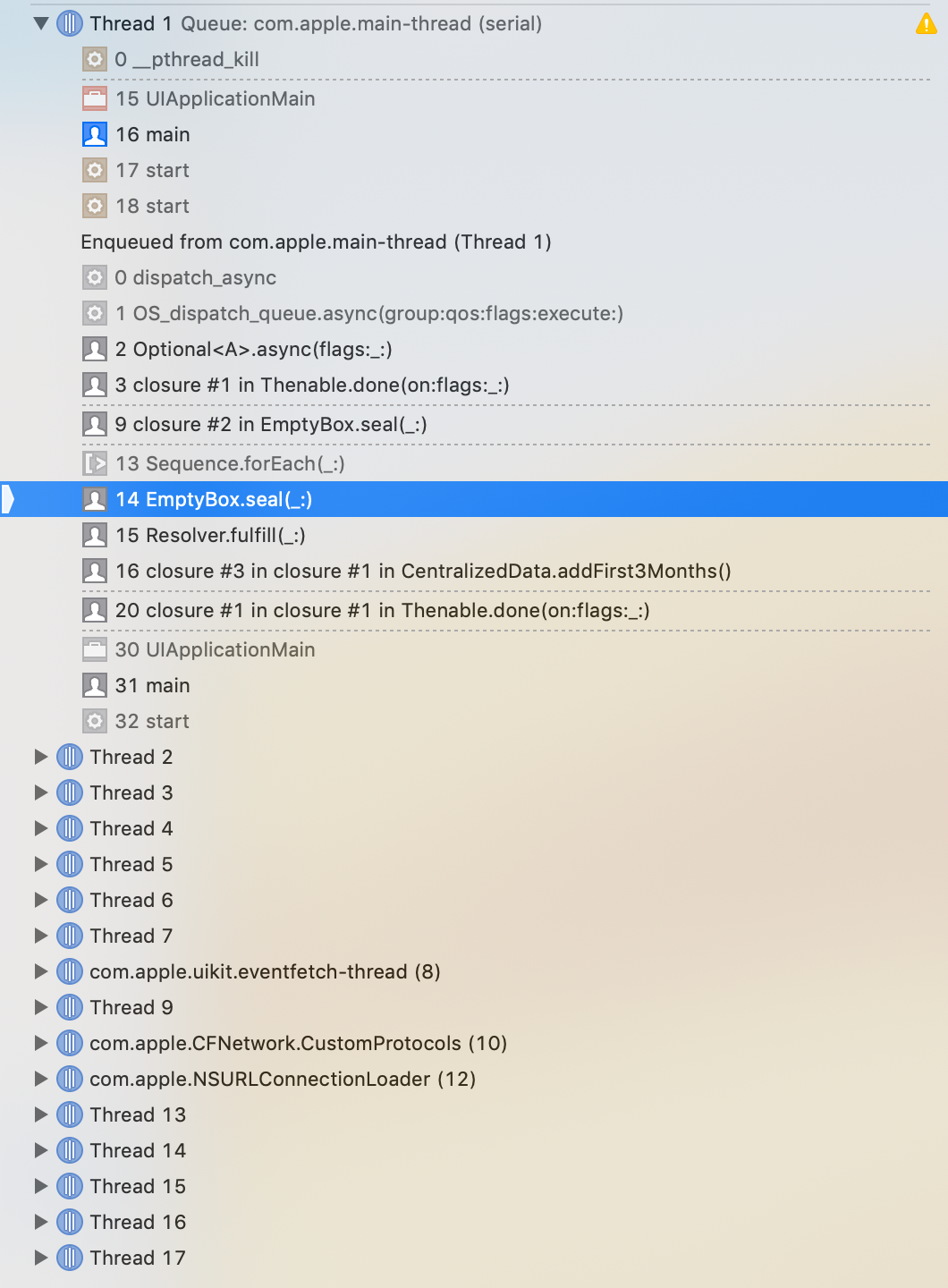This screenshot has height=1288, width=948.
Task: Select the user icon next to 16 main
Action: pyautogui.click(x=95, y=134)
